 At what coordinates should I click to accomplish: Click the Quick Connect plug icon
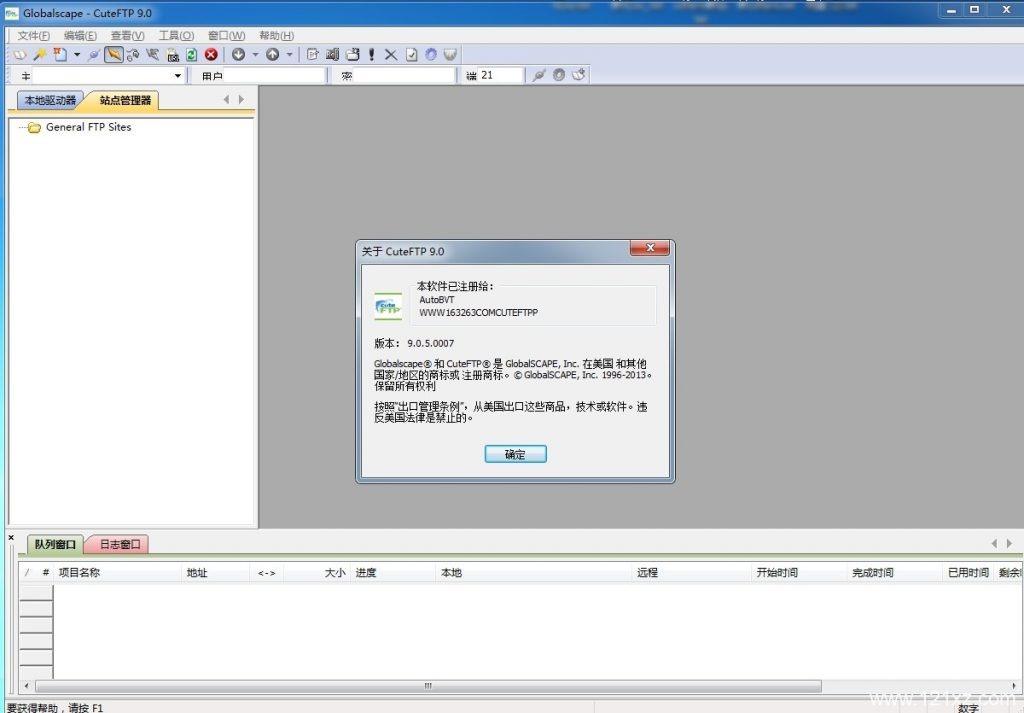(x=539, y=75)
